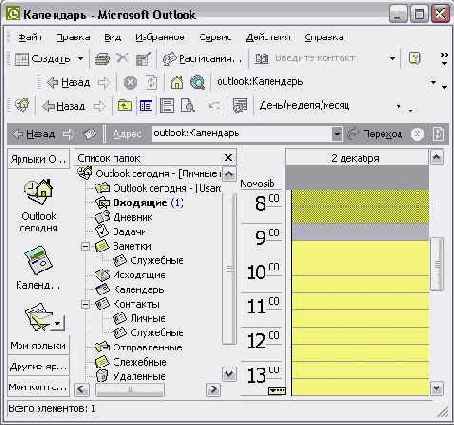The width and height of the screenshot is (454, 425).
Task: Open the Другие ярлыки shortcut group
Action: pos(38,367)
